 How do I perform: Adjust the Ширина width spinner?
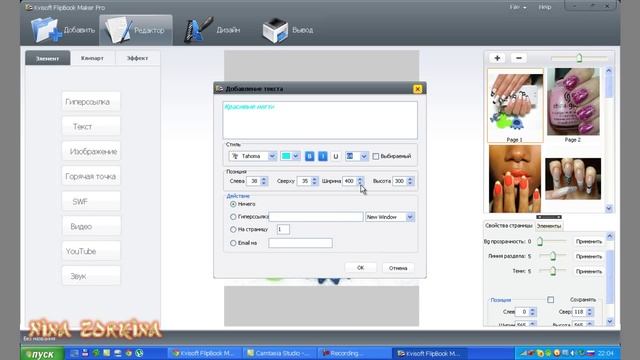pos(360,181)
